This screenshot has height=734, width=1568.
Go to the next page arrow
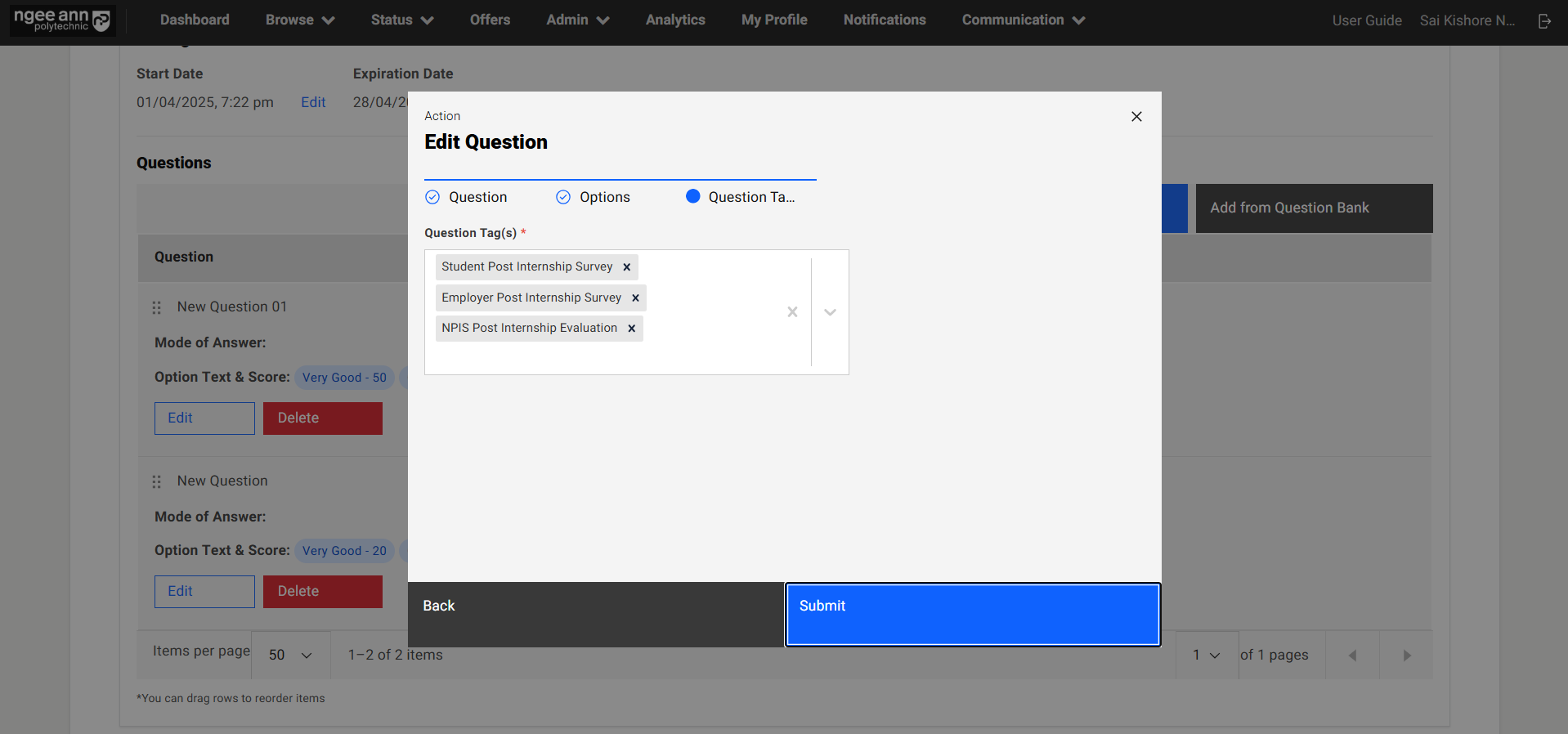[1406, 656]
